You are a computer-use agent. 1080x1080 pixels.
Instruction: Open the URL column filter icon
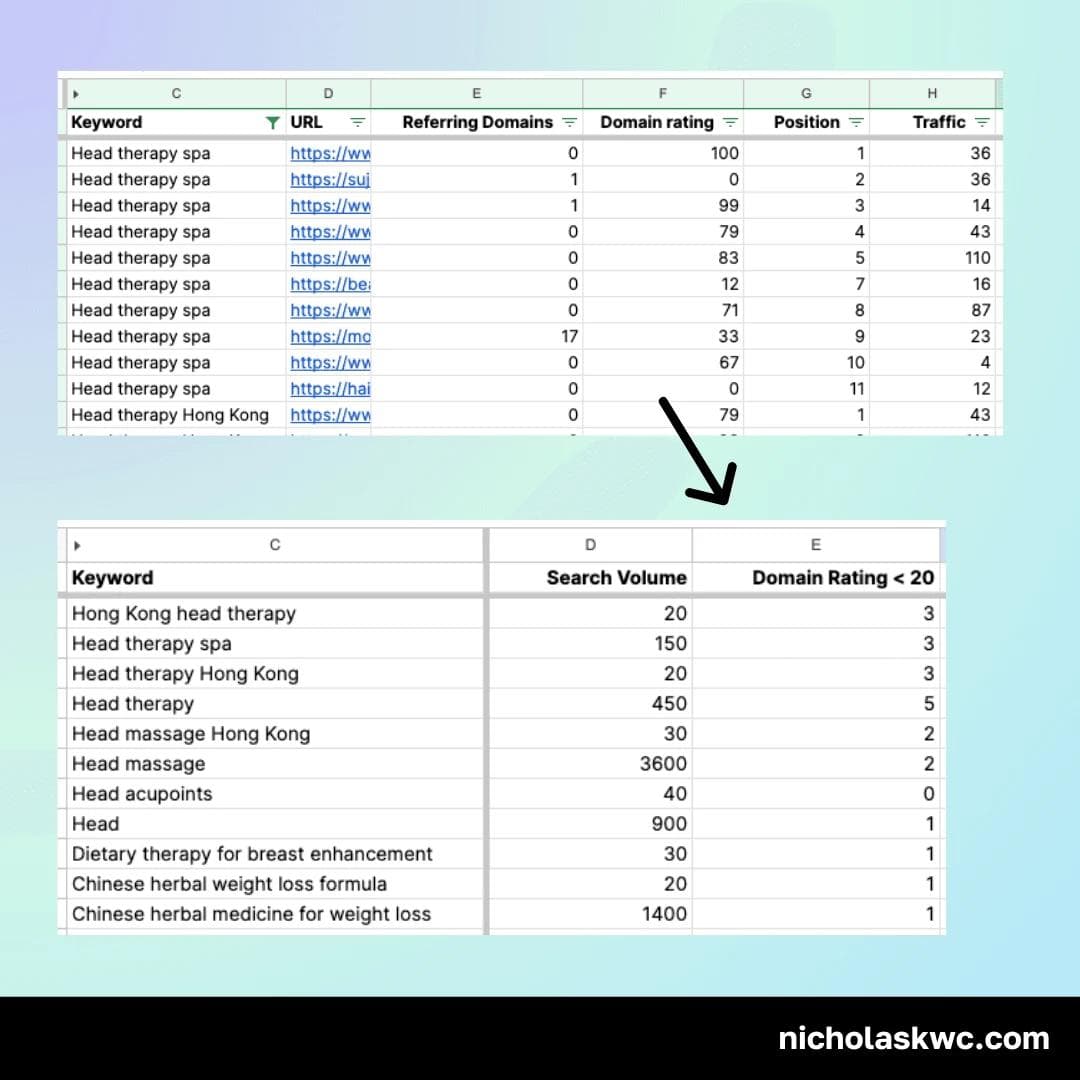click(x=357, y=123)
